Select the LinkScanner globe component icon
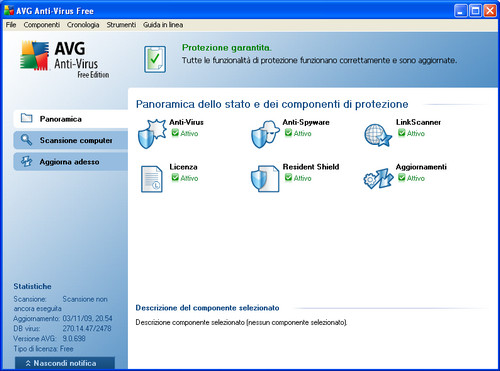 (378, 135)
